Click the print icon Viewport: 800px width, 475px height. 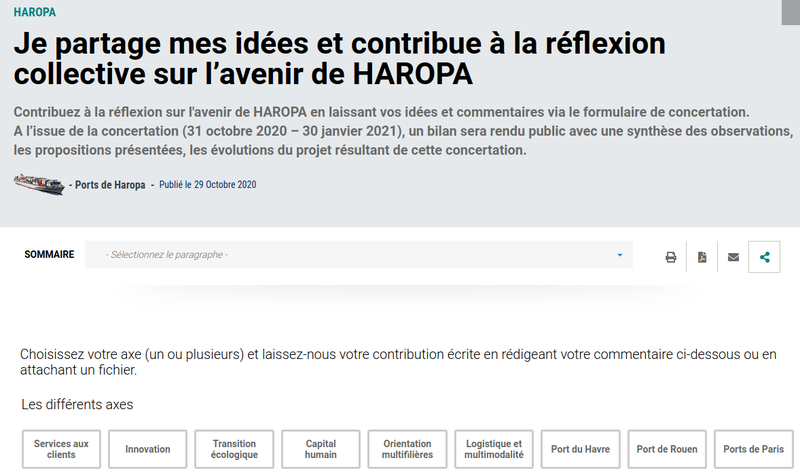pos(670,257)
